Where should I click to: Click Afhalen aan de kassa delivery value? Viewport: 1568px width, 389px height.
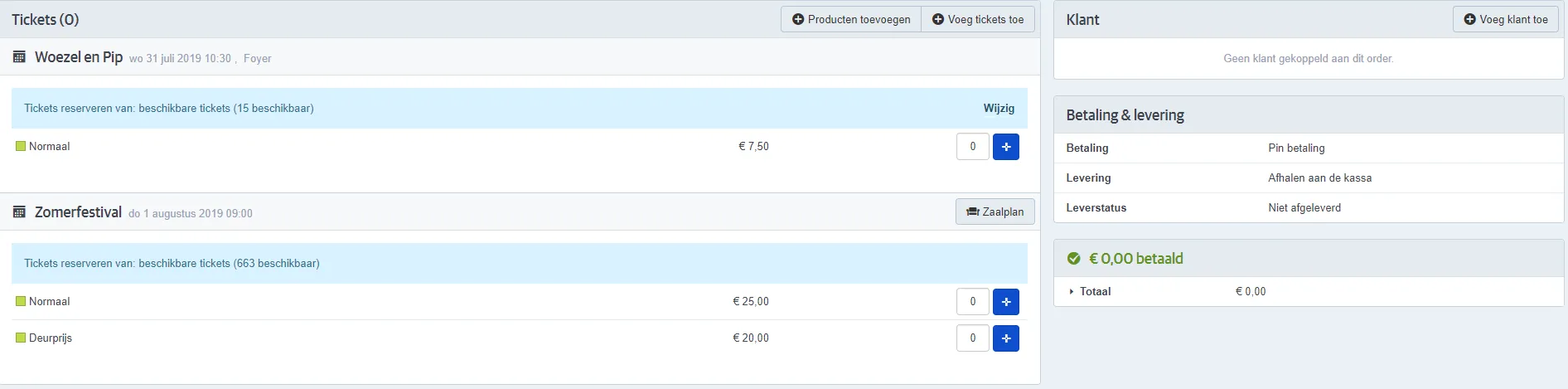(x=1319, y=178)
